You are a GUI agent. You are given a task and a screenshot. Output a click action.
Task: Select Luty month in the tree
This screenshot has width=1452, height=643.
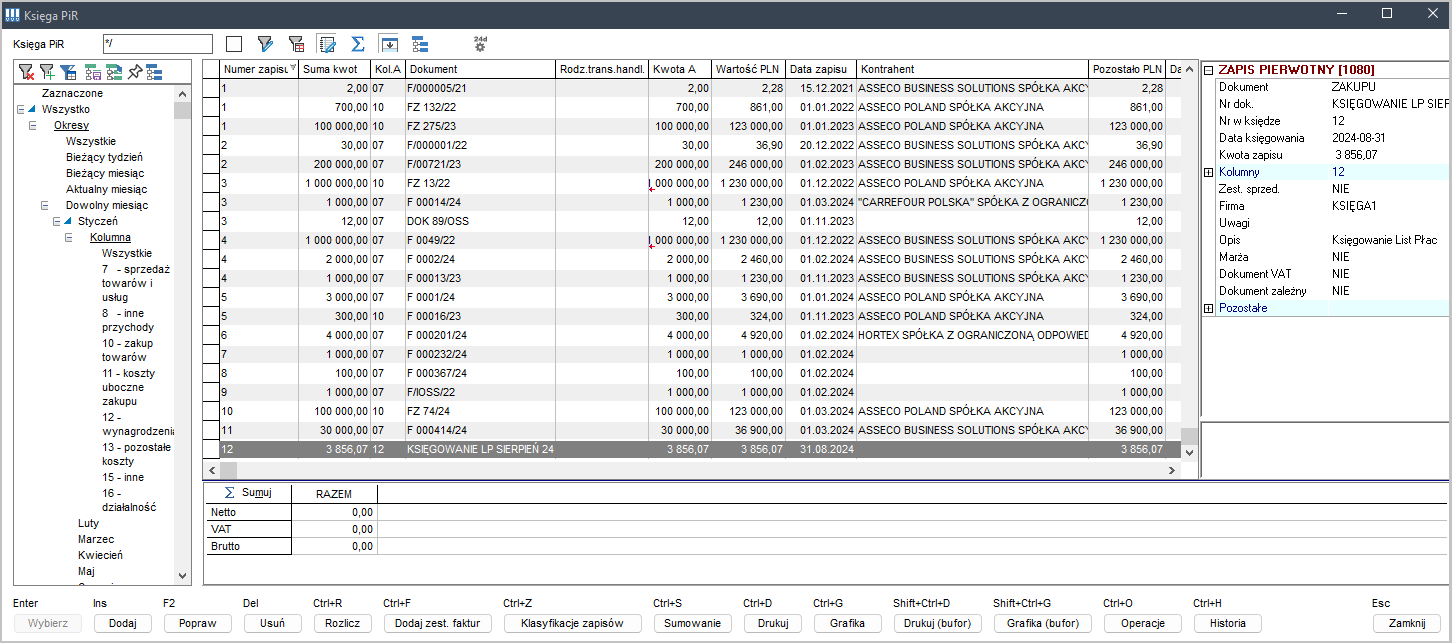point(88,523)
